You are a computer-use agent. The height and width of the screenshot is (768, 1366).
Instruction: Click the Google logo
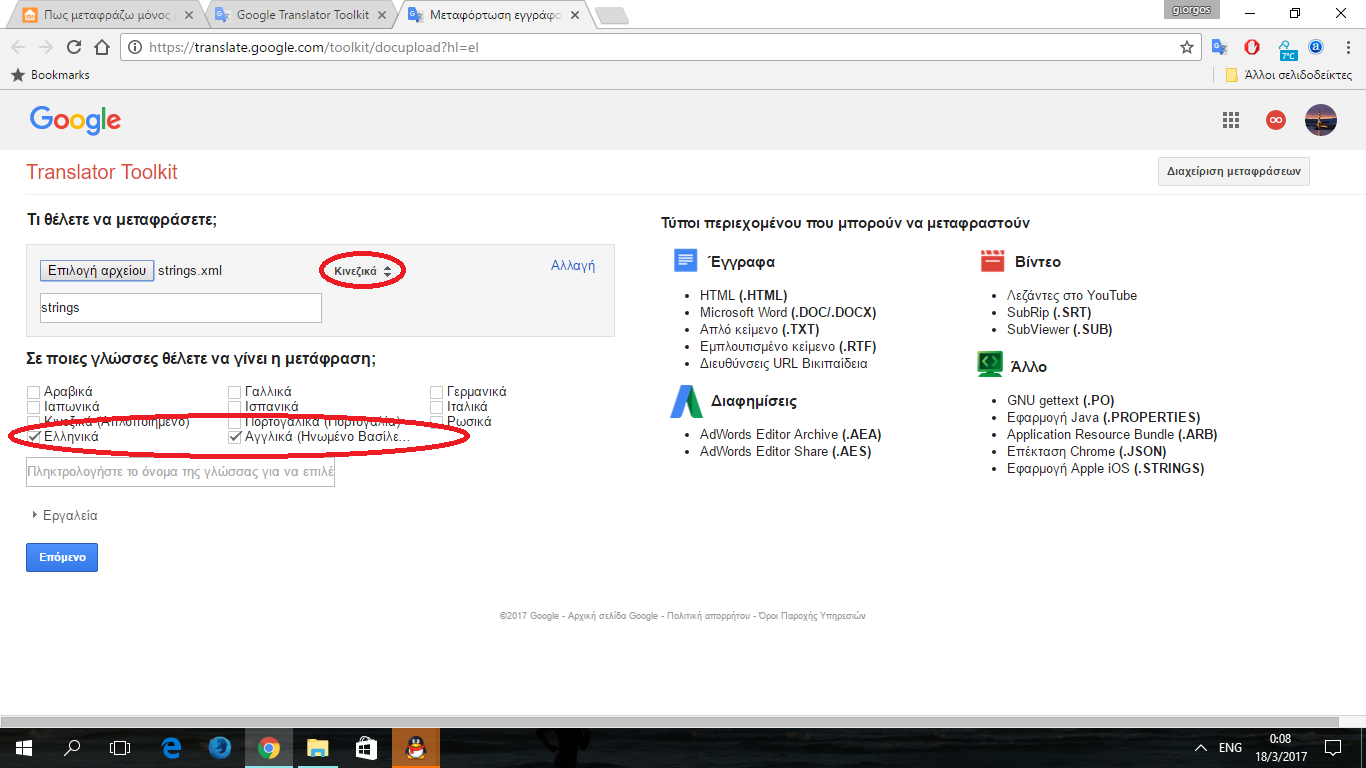75,120
